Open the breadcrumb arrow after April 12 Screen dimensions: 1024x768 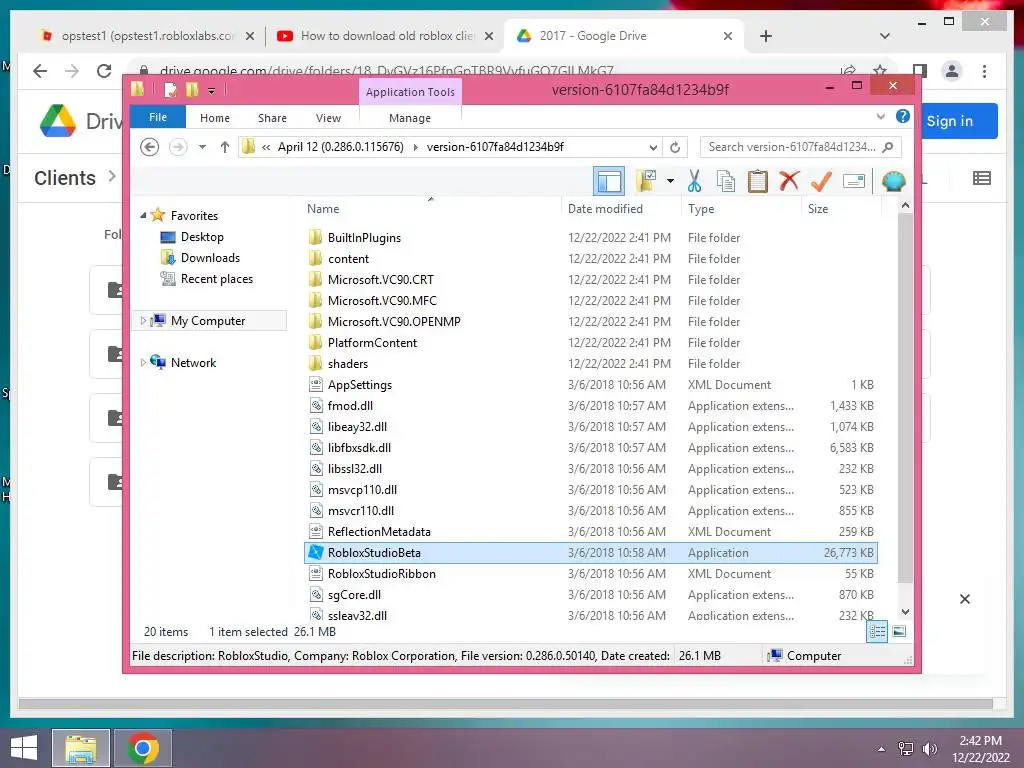click(x=415, y=147)
